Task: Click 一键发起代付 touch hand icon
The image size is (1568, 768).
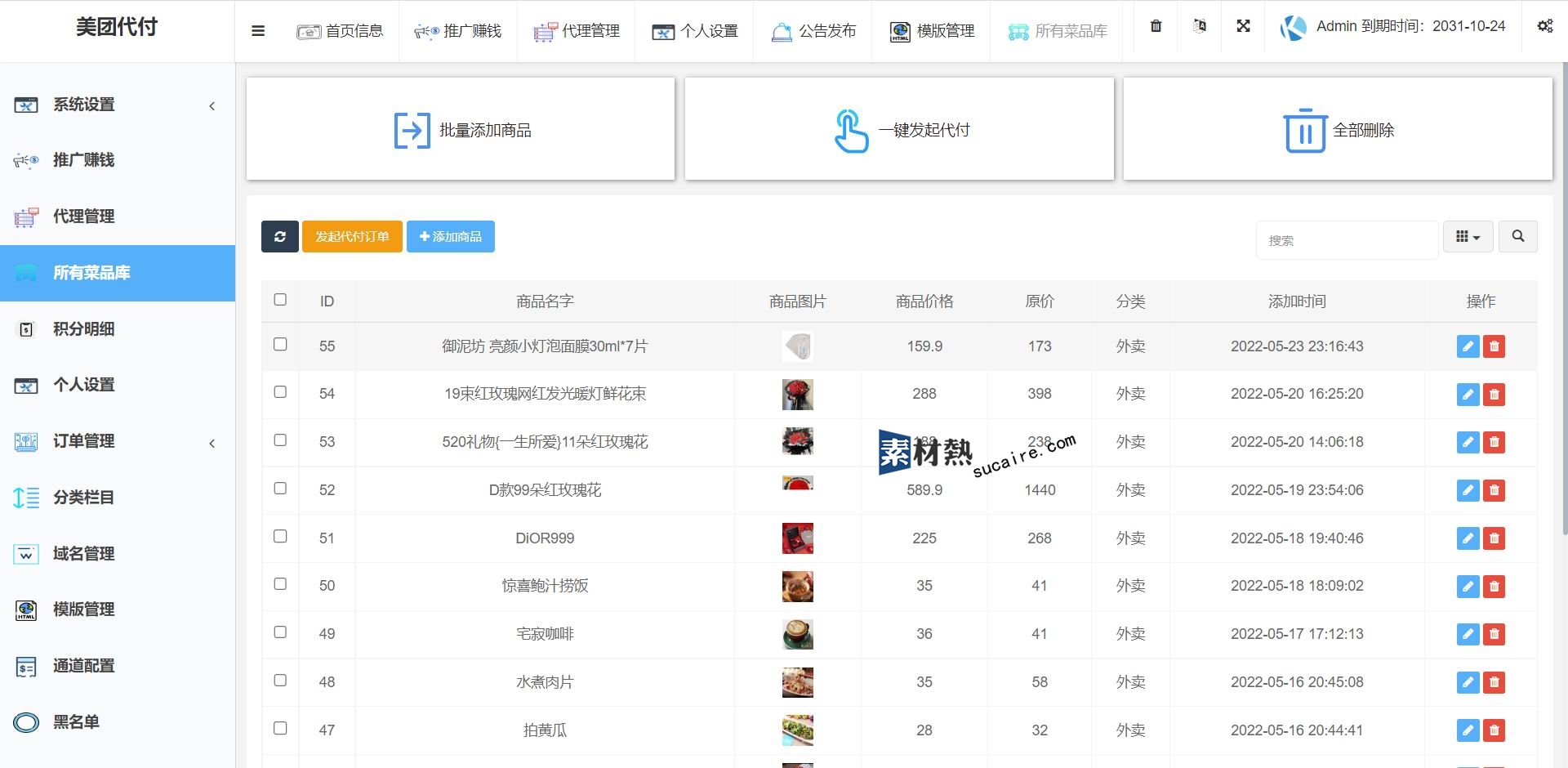Action: [x=850, y=131]
